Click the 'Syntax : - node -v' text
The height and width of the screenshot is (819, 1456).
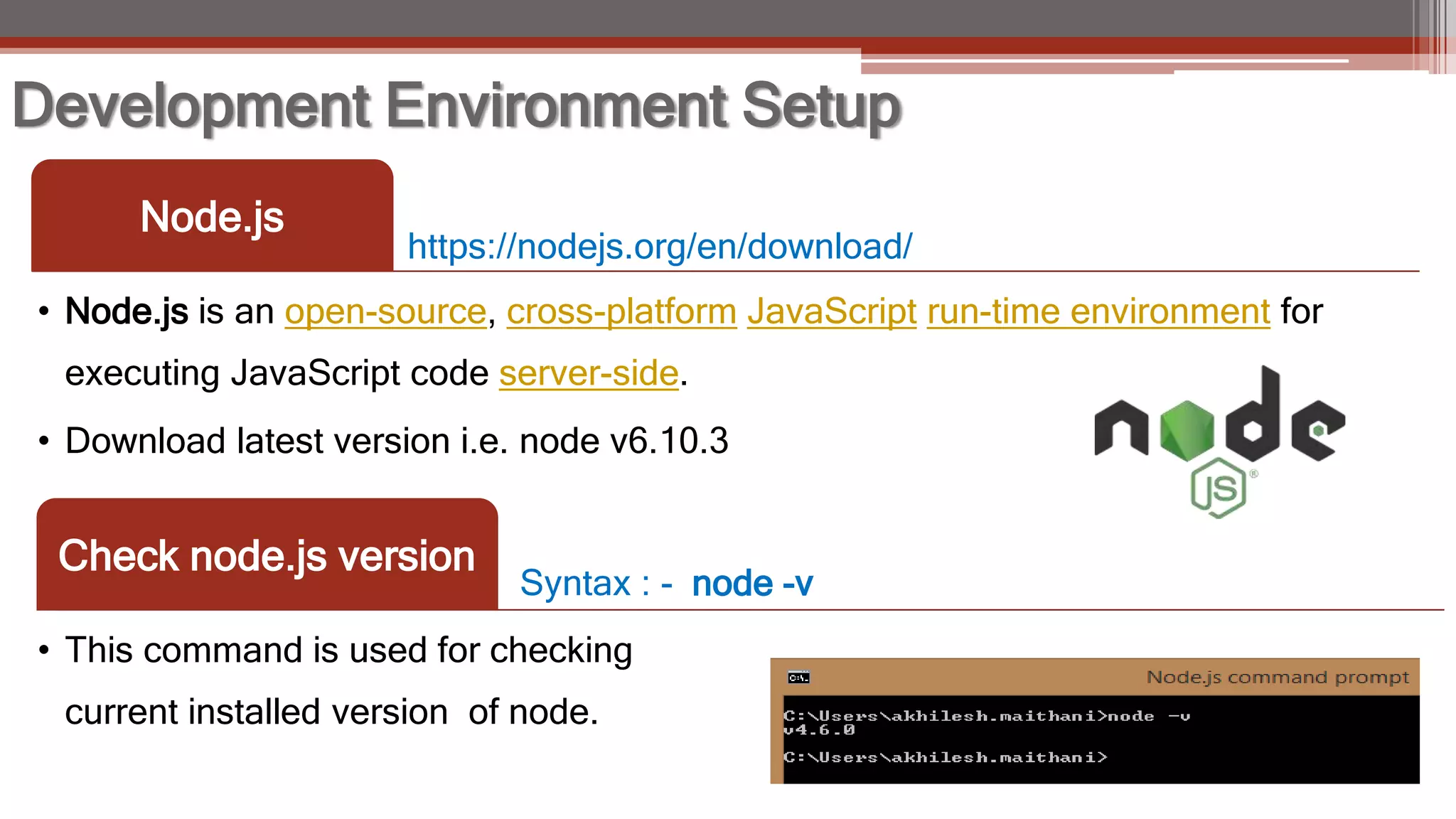click(666, 584)
